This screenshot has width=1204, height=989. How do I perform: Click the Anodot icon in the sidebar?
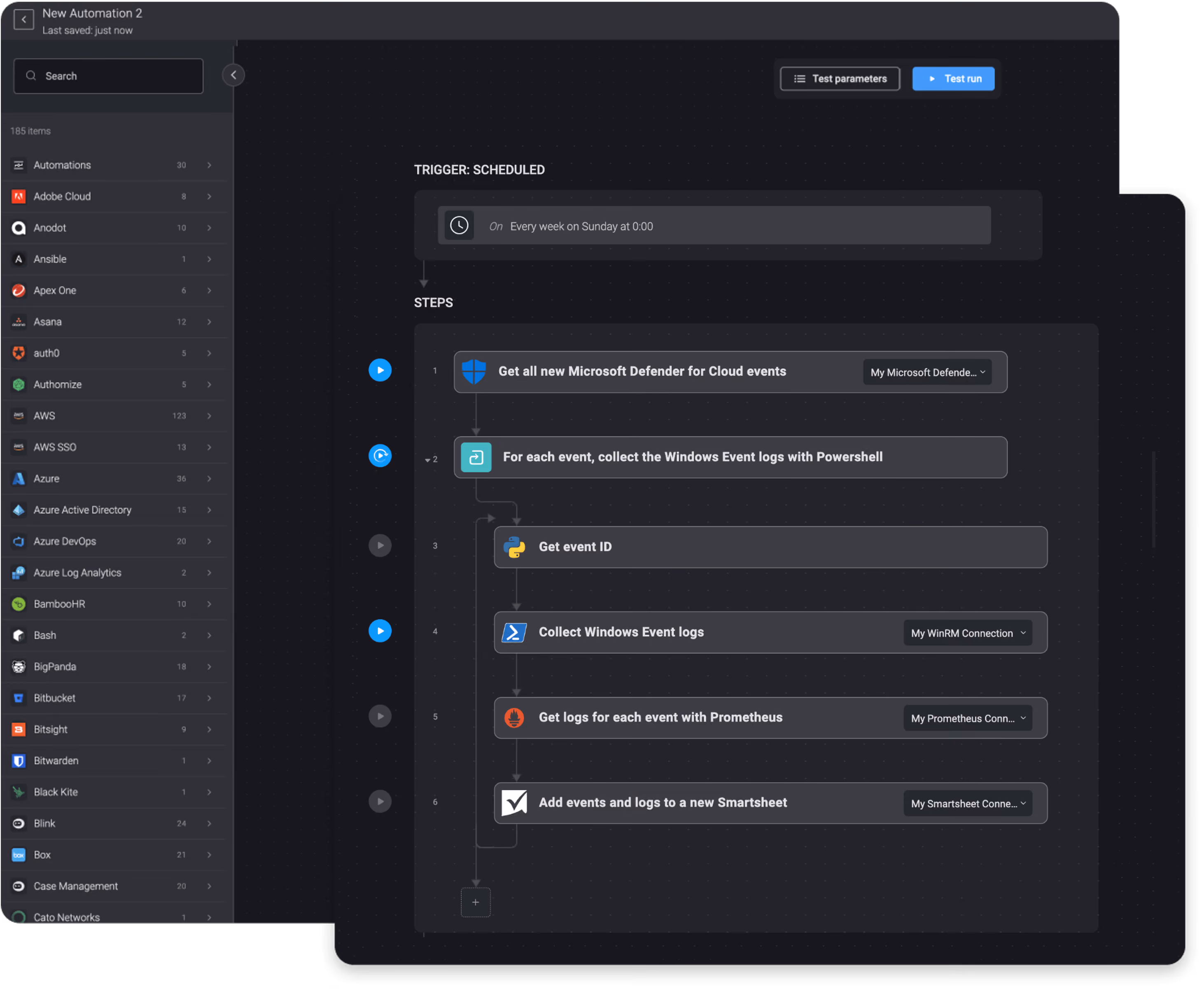click(19, 228)
